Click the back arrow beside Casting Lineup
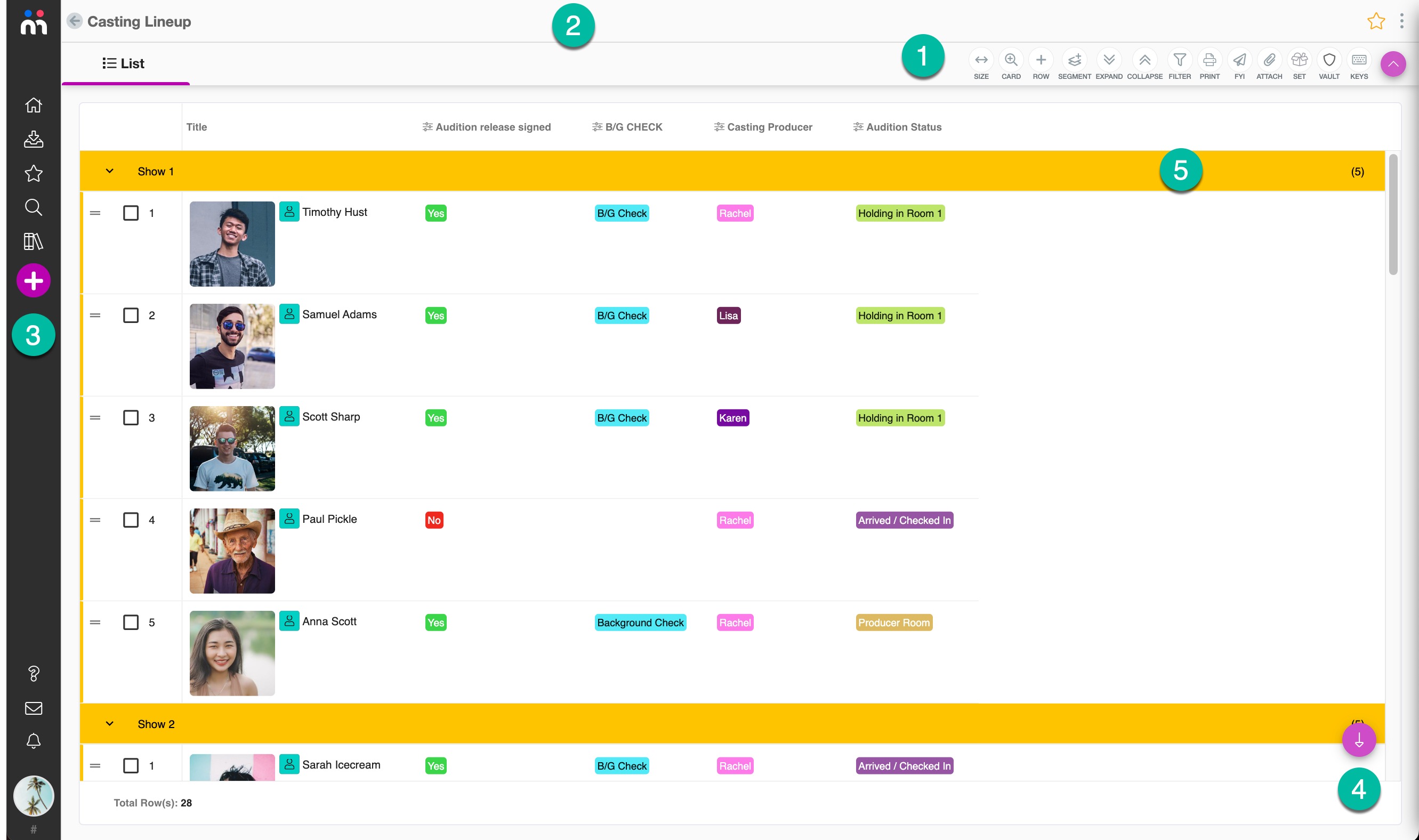This screenshot has height=840, width=1419. coord(74,21)
